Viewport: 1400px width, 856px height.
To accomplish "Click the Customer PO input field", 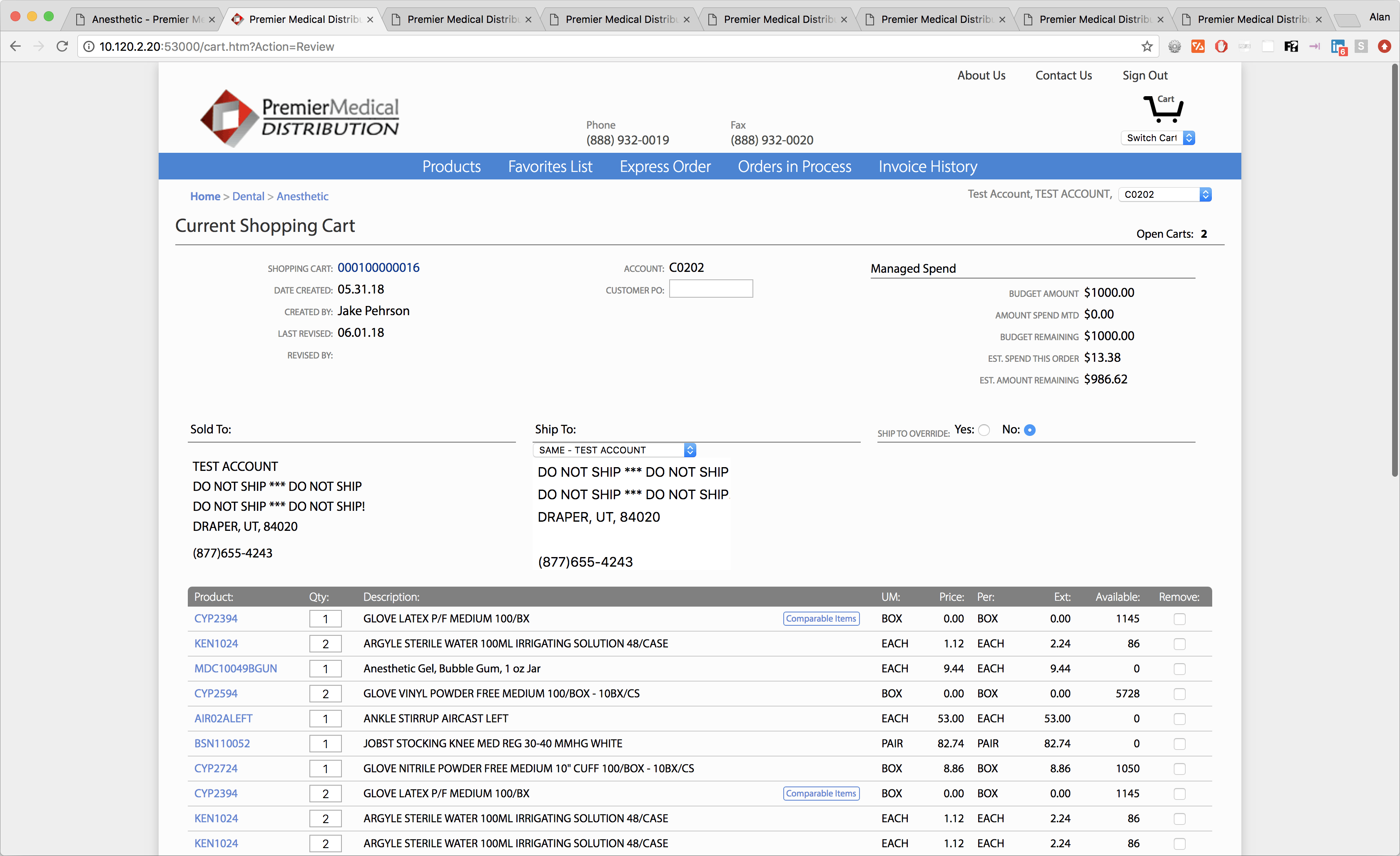I will (x=710, y=289).
